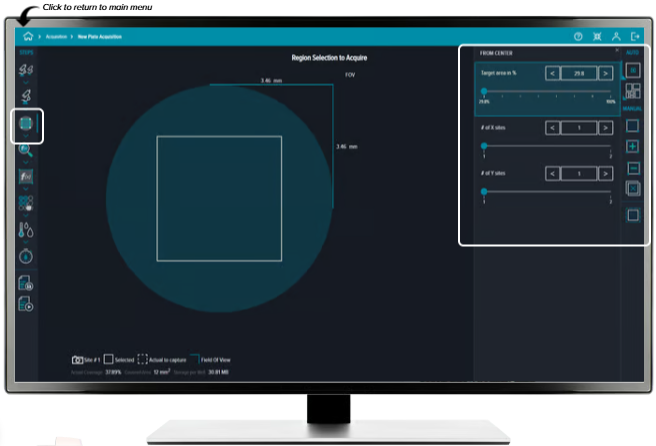Click the # of Y sites value field
This screenshot has height=446, width=656.
click(x=579, y=174)
